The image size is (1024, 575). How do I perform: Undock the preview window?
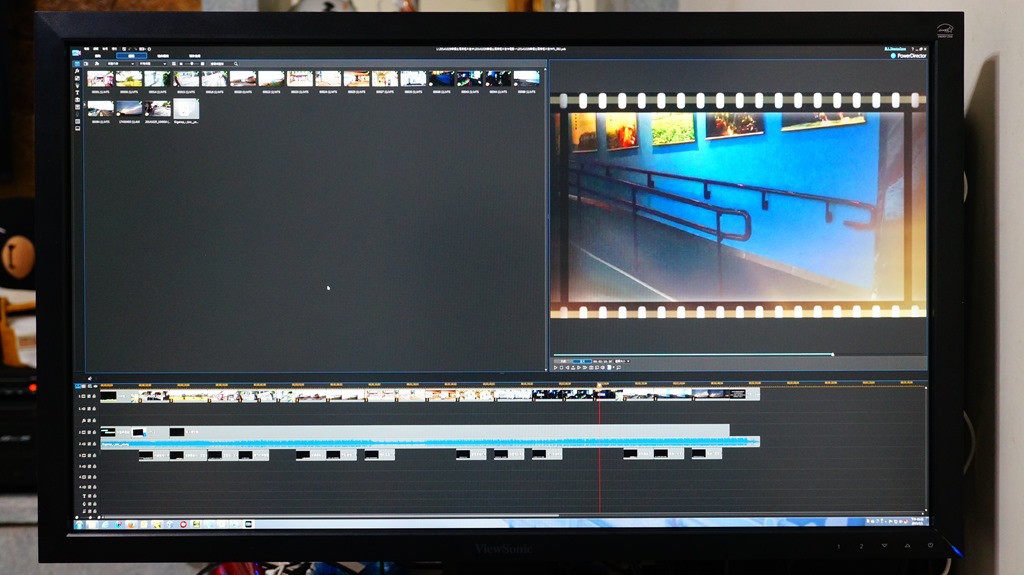coord(619,368)
